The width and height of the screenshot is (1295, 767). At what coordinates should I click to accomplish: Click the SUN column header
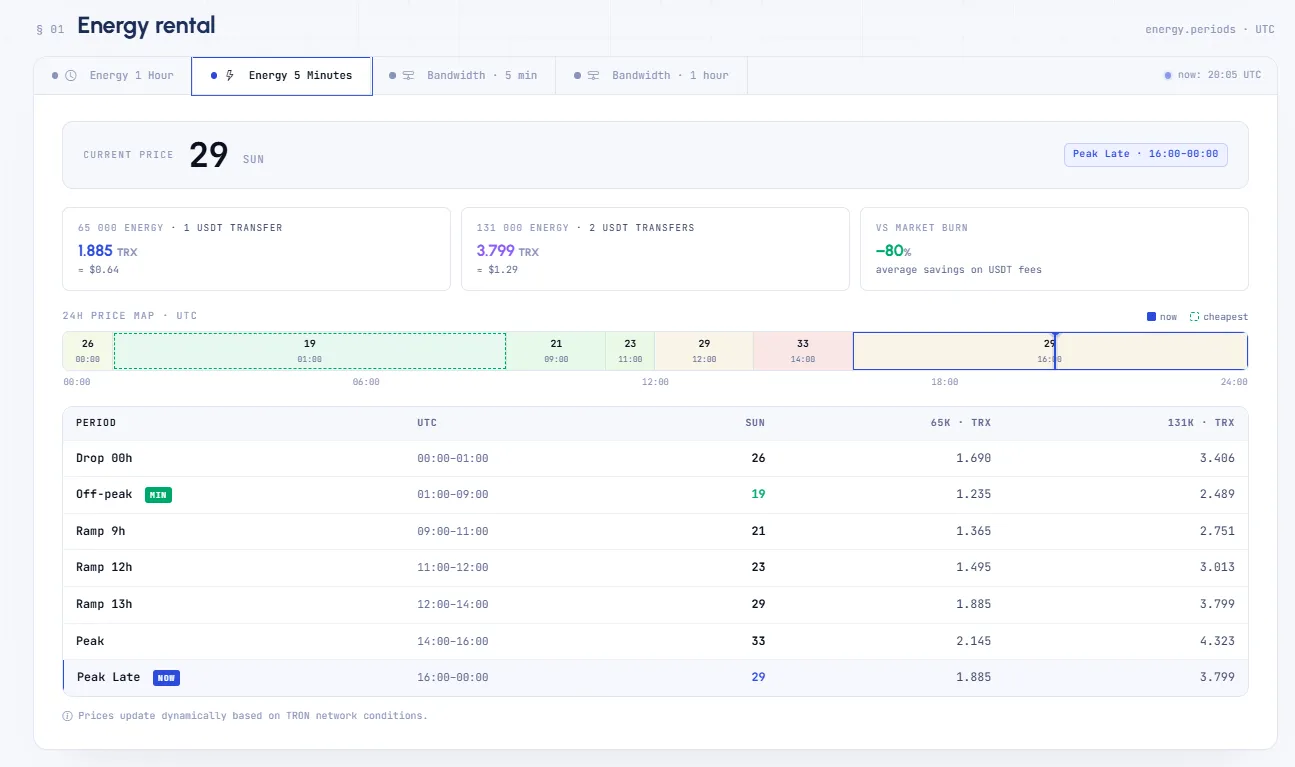(755, 423)
